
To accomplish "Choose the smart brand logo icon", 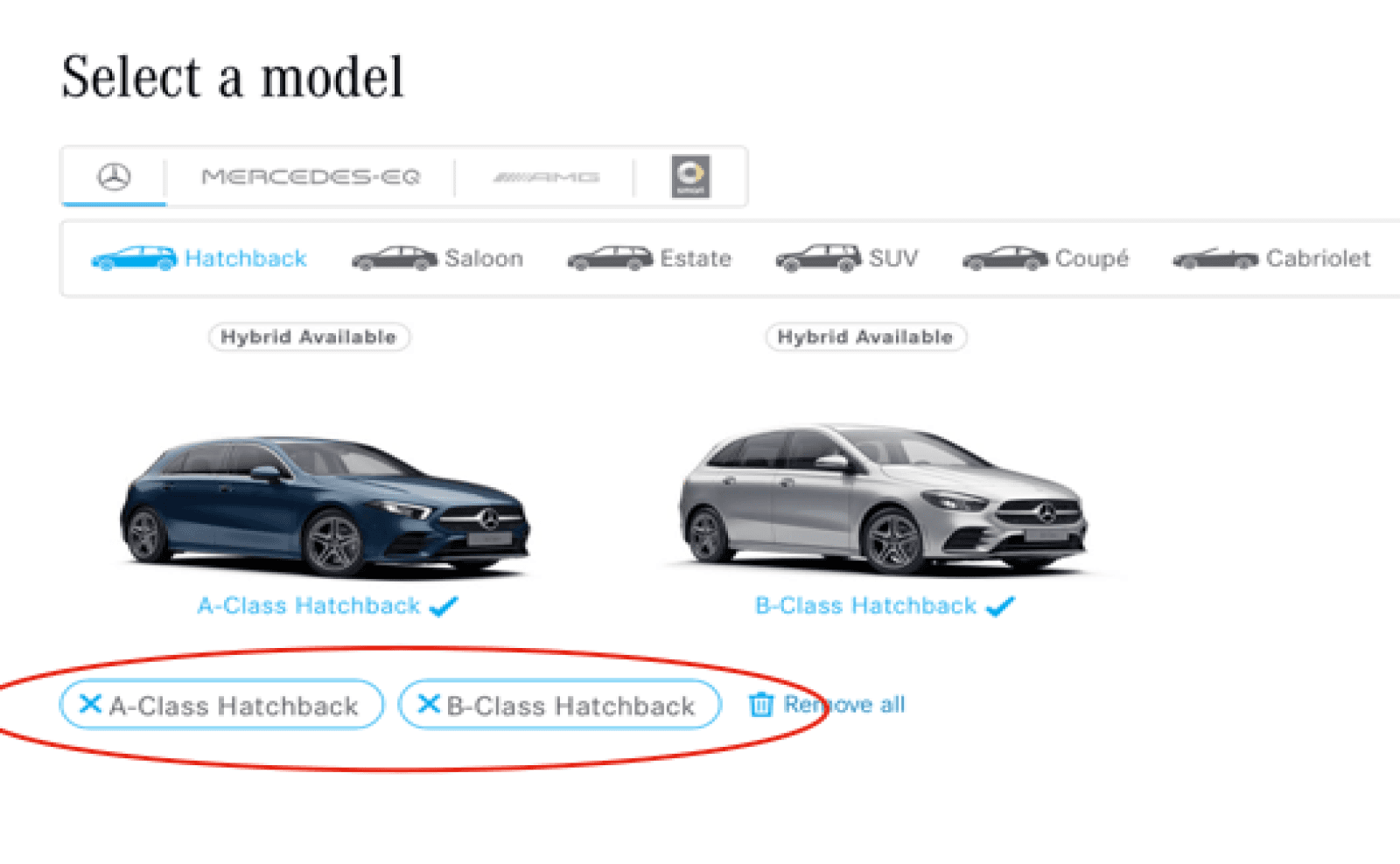I will [x=690, y=177].
